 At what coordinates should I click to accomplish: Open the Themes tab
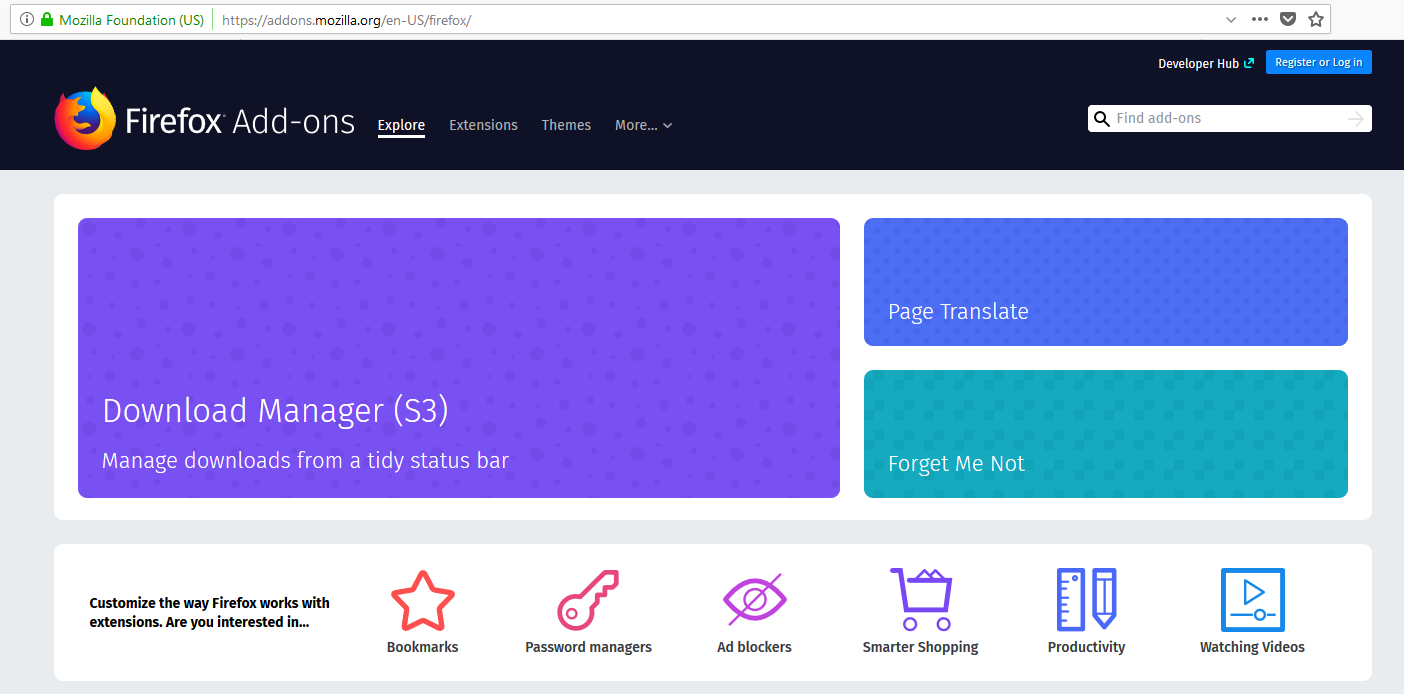pyautogui.click(x=566, y=125)
